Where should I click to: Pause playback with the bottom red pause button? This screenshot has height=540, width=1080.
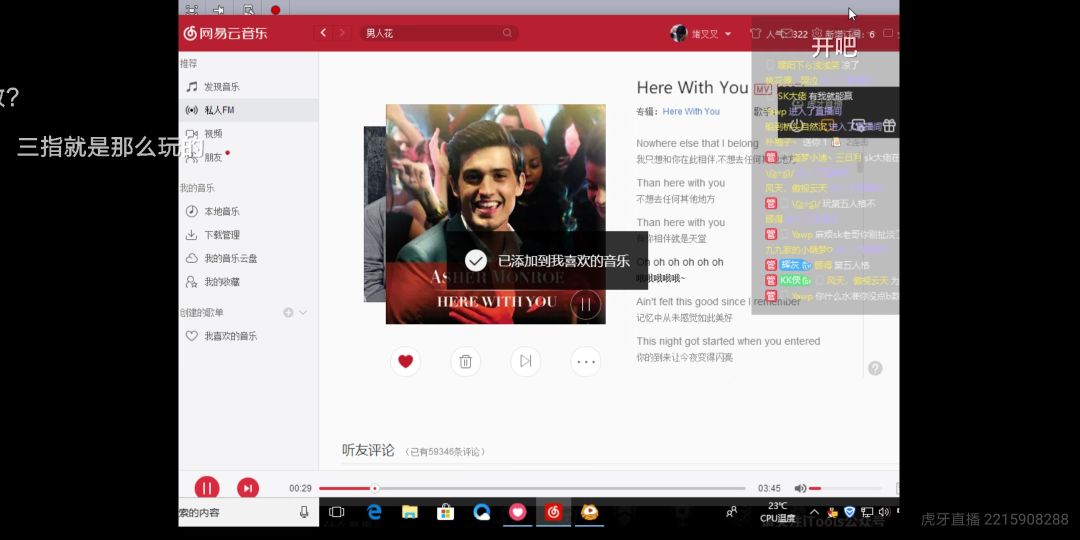[x=207, y=488]
